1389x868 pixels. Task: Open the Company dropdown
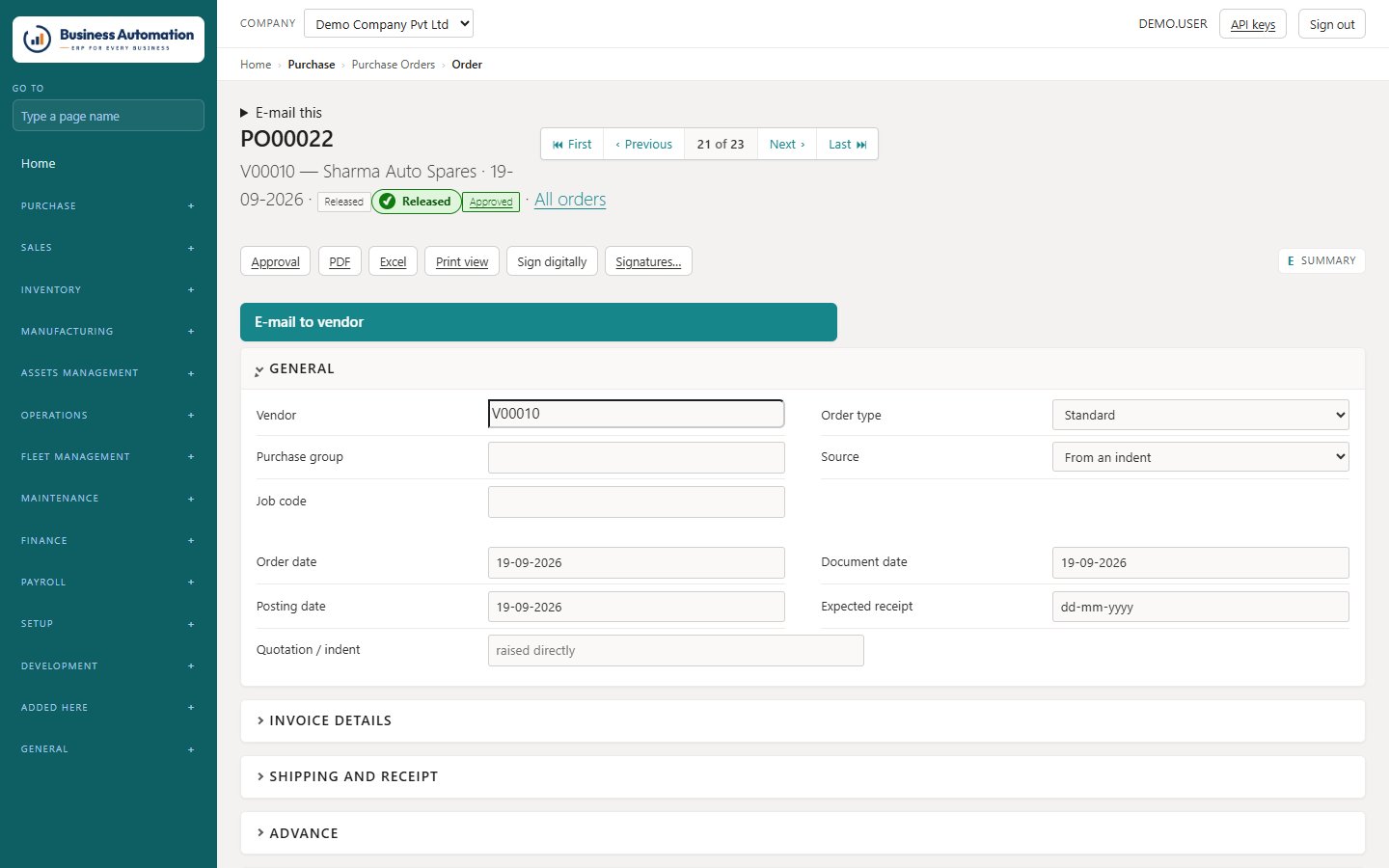pyautogui.click(x=389, y=24)
